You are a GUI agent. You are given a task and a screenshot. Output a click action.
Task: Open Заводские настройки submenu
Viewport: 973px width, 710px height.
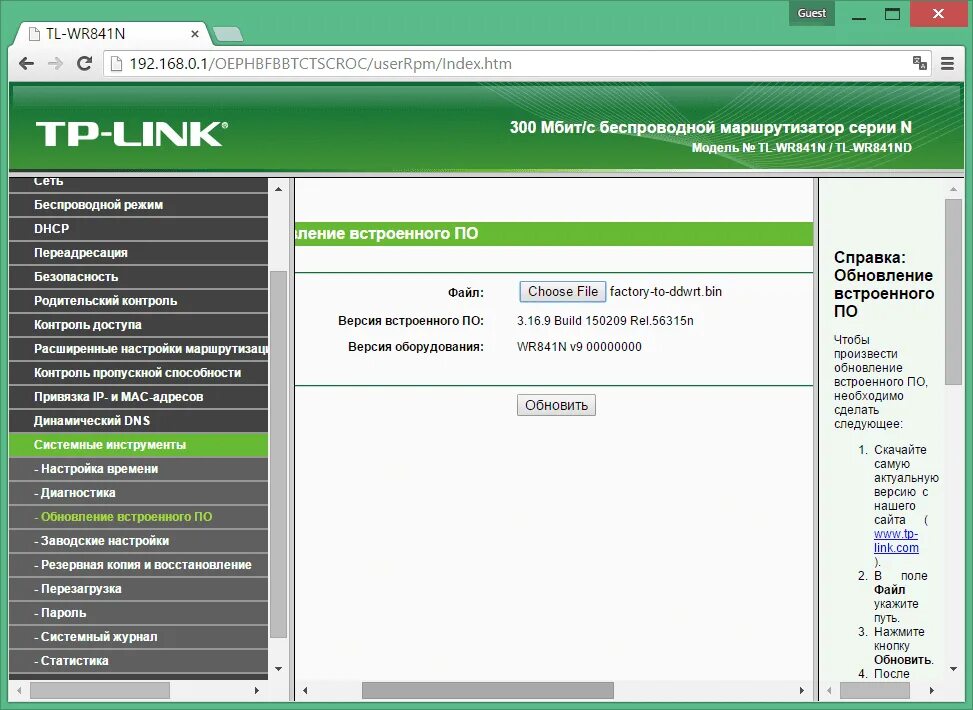138,541
